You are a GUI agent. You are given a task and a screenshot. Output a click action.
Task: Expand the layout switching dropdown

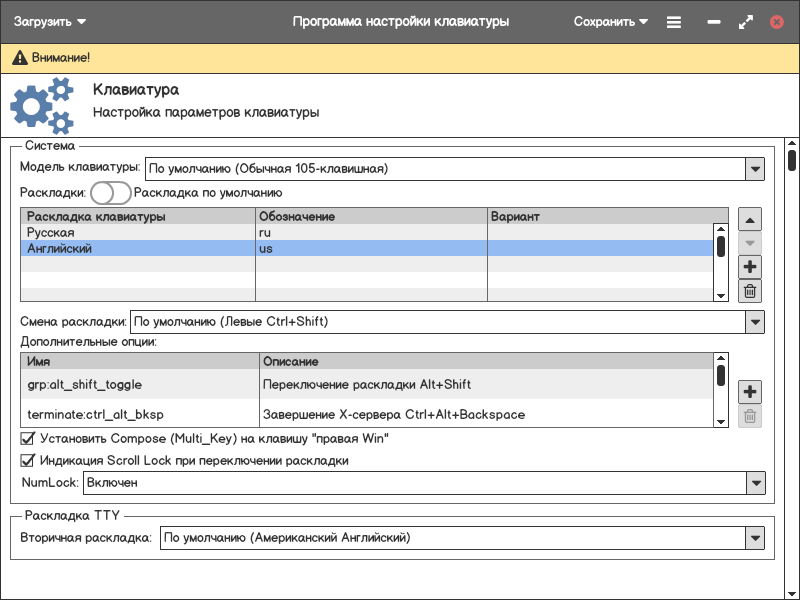[x=754, y=322]
